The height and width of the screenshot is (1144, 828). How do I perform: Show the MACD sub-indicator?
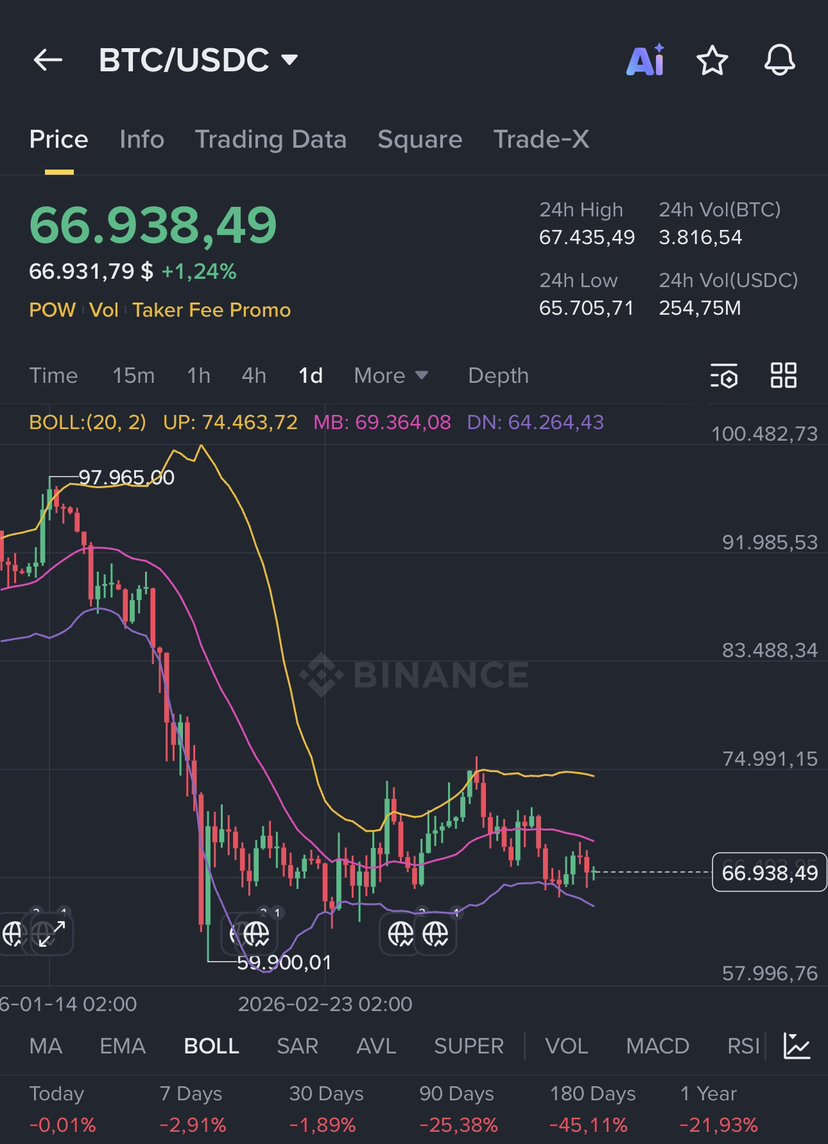657,1046
